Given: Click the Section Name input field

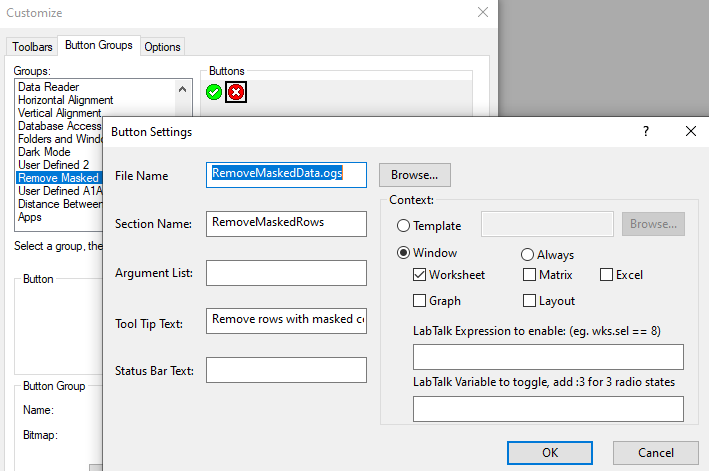Looking at the screenshot, I should coord(286,224).
